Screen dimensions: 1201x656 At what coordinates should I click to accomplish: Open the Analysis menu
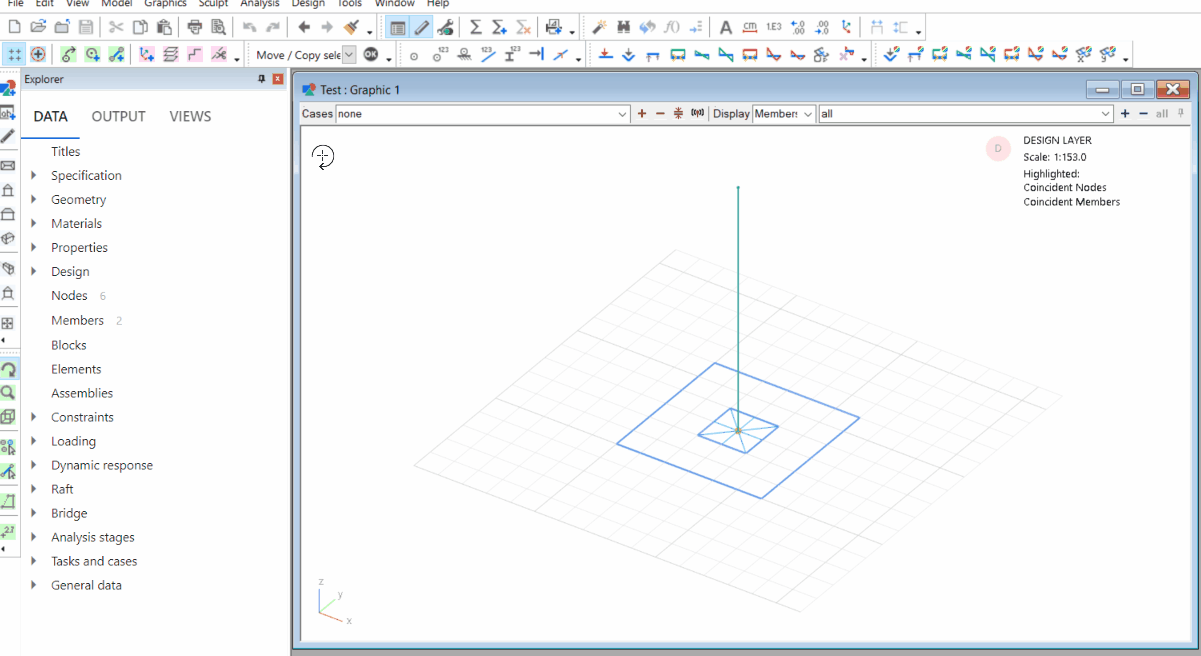pos(259,4)
